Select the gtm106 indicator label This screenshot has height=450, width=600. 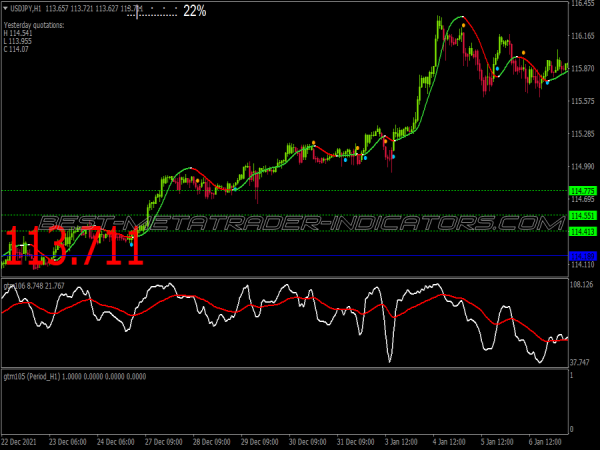(x=15, y=286)
